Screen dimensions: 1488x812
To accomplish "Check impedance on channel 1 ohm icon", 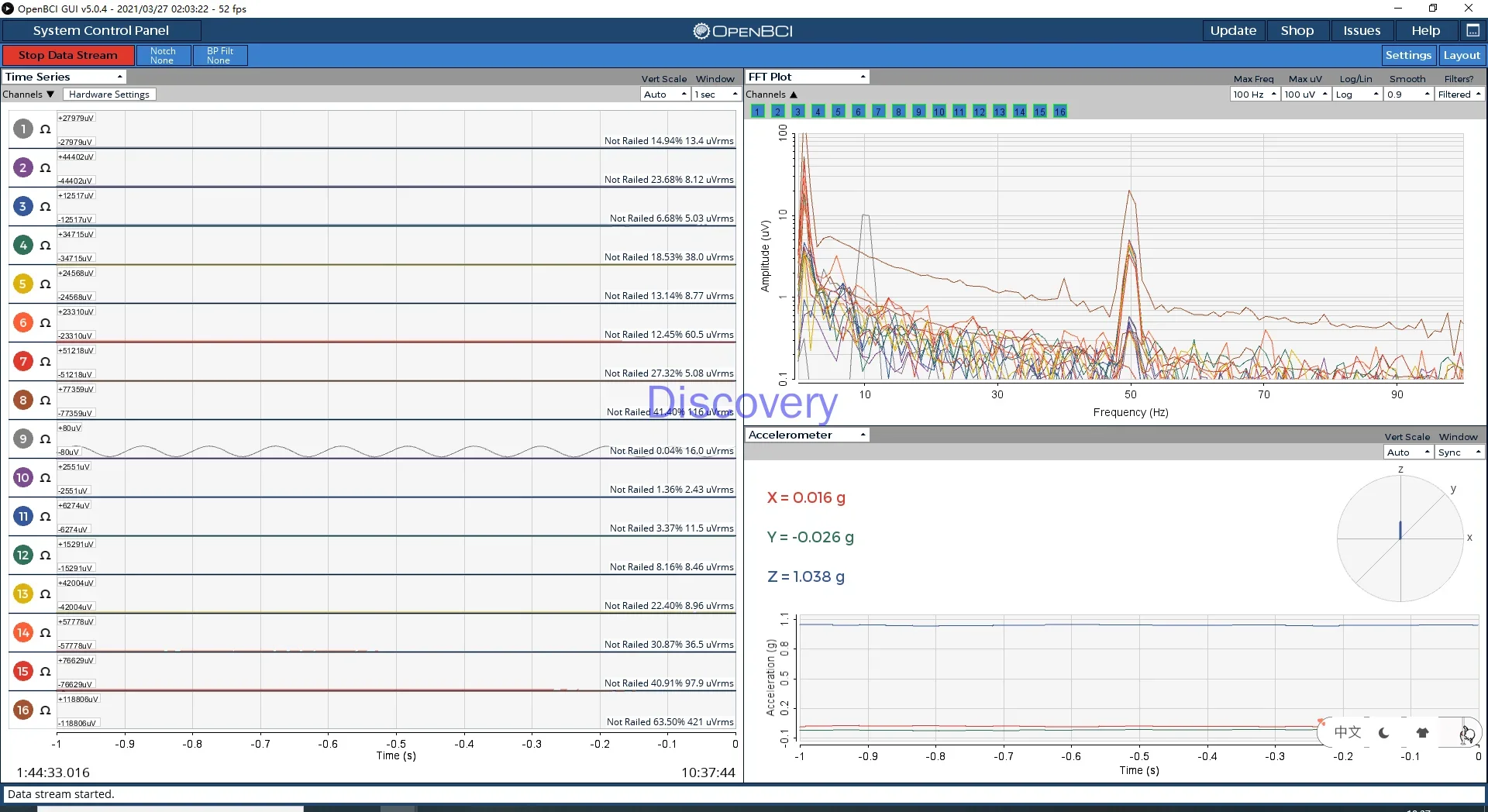I will (45, 129).
